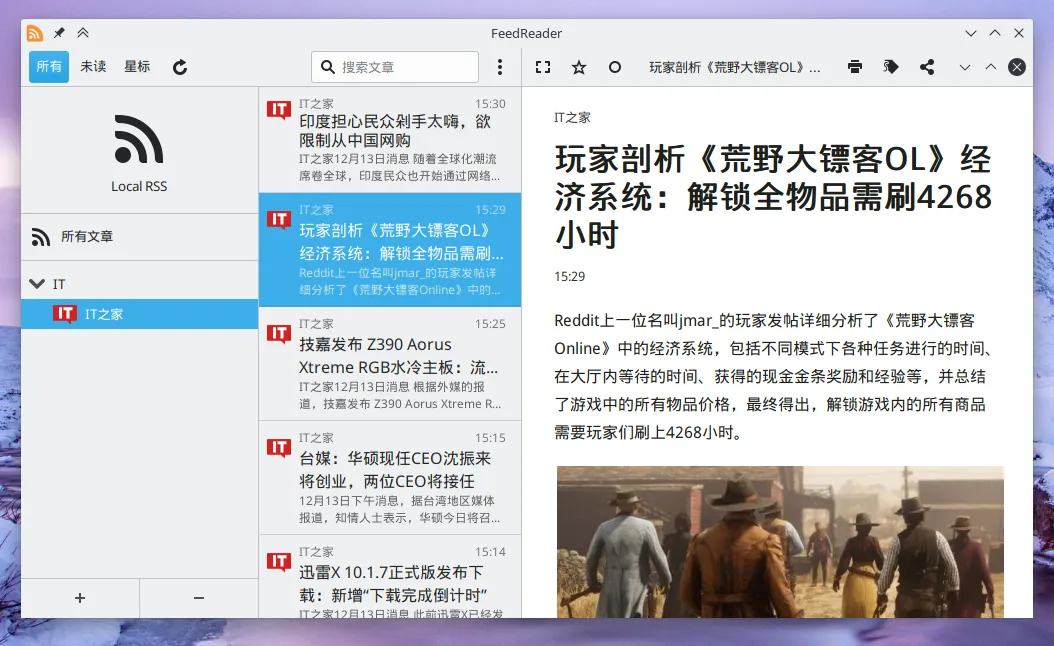Close the article with the round X button
1054x646 pixels.
point(1017,67)
